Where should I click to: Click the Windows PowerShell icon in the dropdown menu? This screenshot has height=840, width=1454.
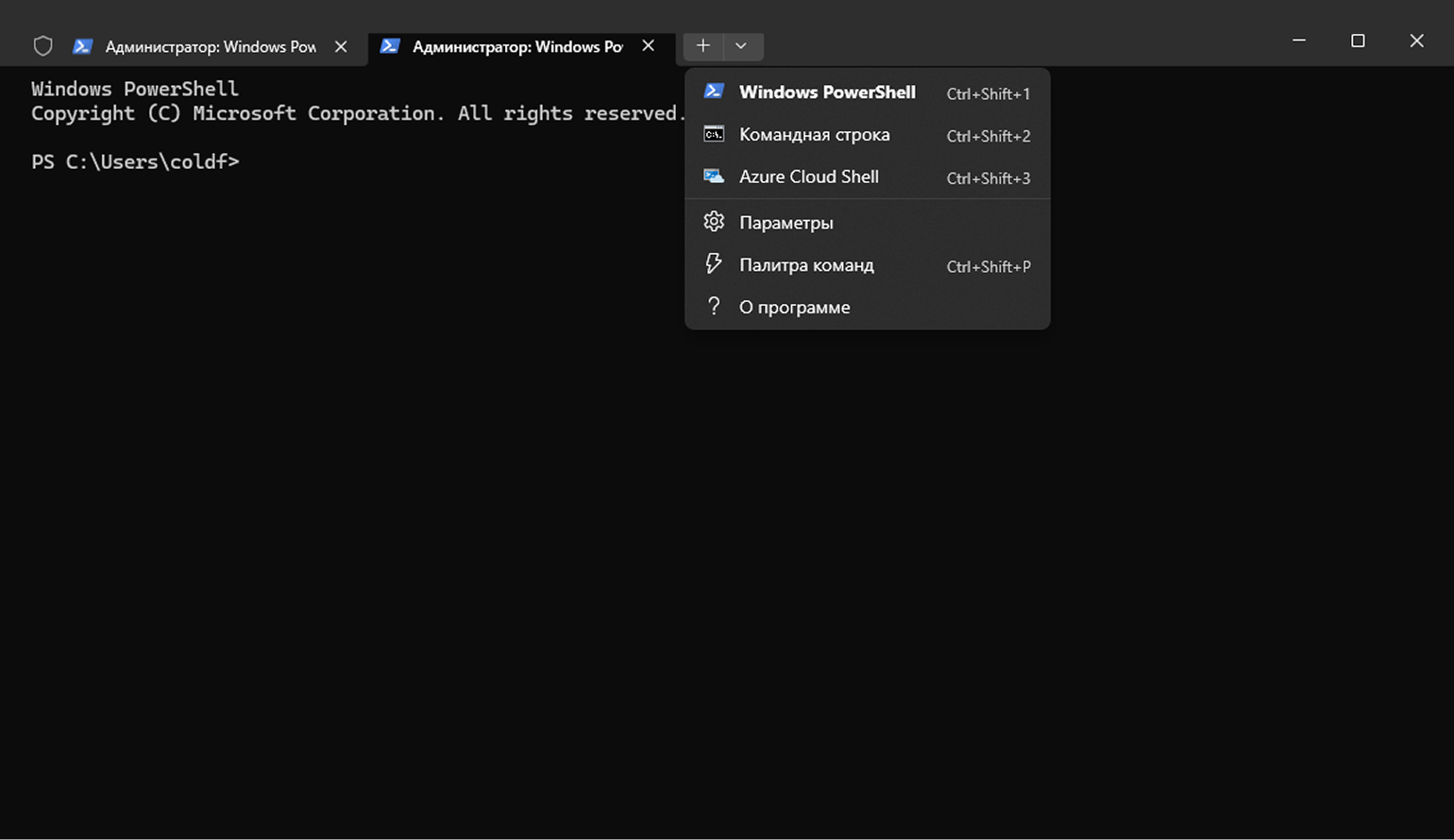714,92
